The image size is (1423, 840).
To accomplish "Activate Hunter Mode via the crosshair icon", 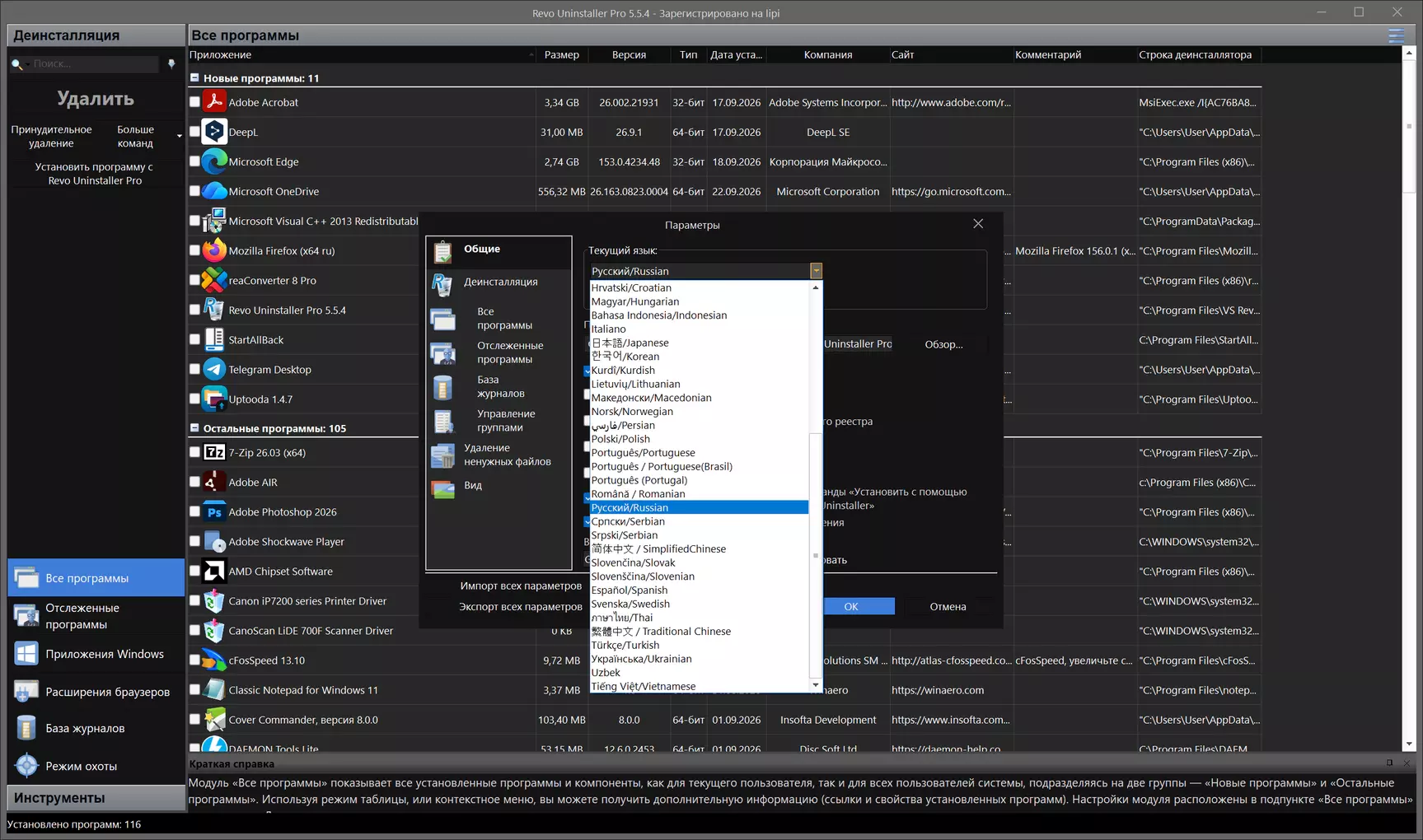I will tap(26, 766).
